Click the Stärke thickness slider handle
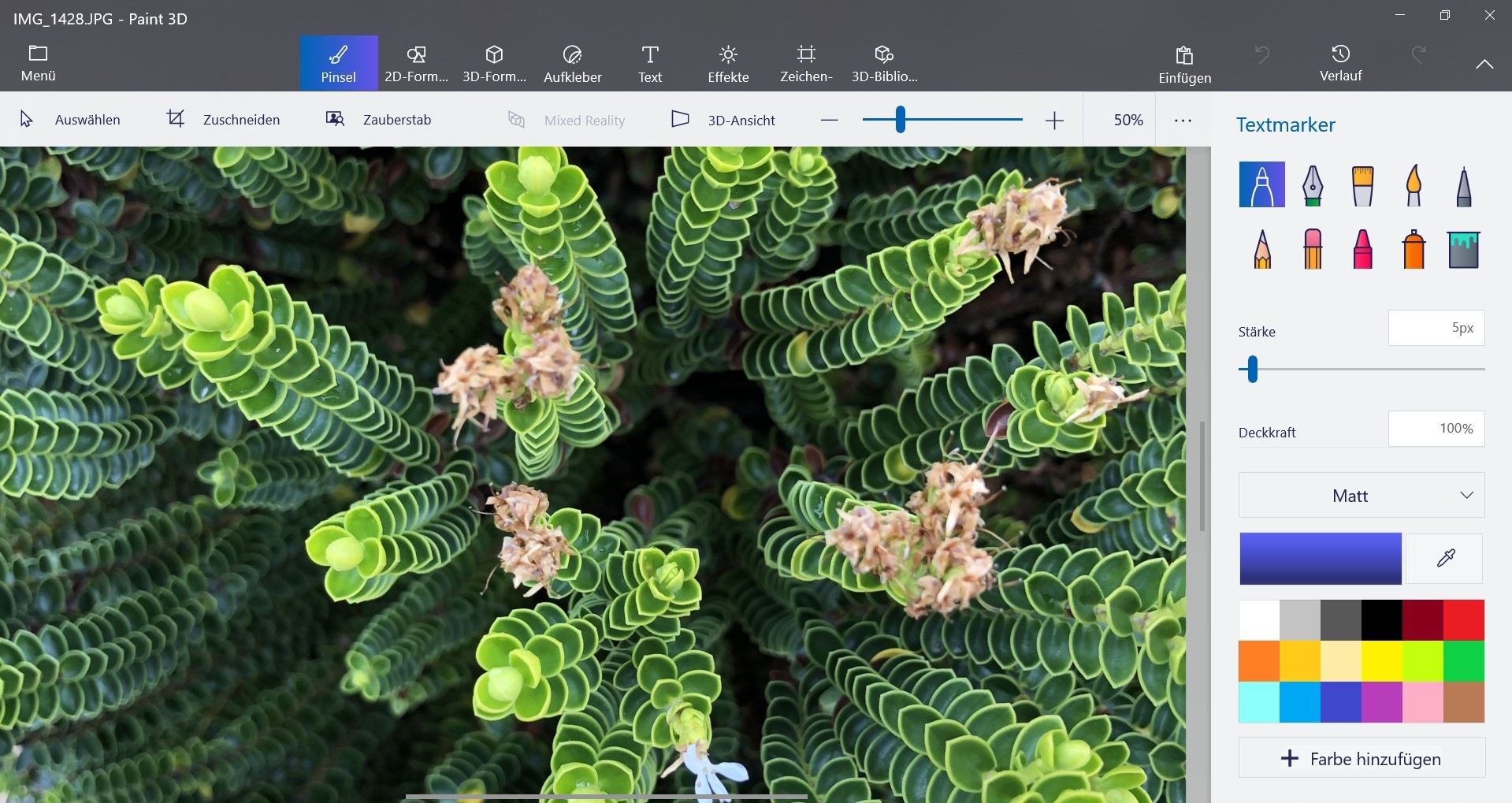This screenshot has width=1512, height=803. point(1253,369)
